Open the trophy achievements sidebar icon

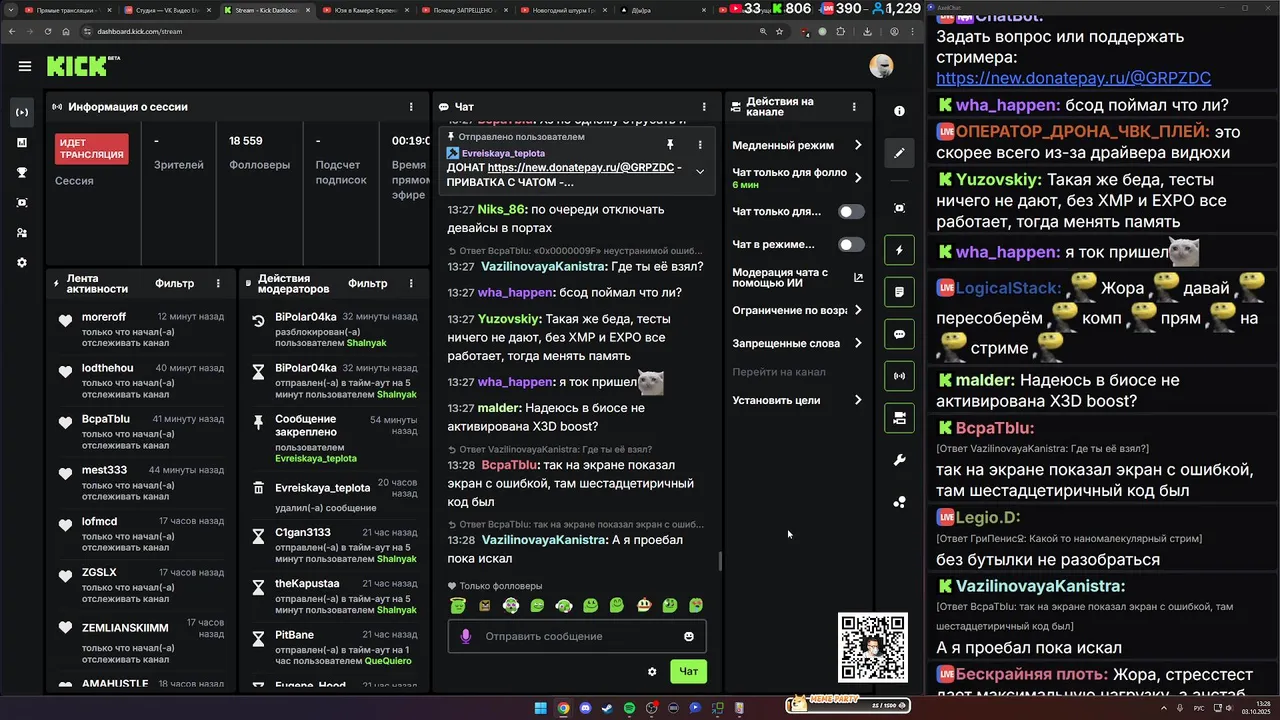pyautogui.click(x=22, y=172)
